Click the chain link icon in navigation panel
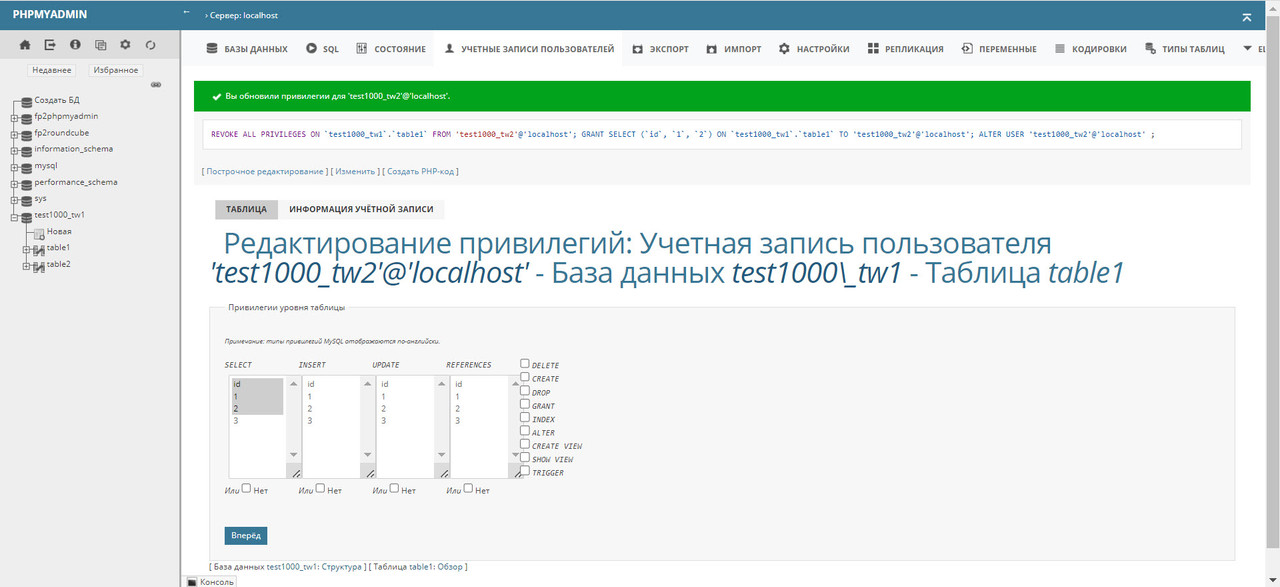The image size is (1280, 587). (156, 85)
